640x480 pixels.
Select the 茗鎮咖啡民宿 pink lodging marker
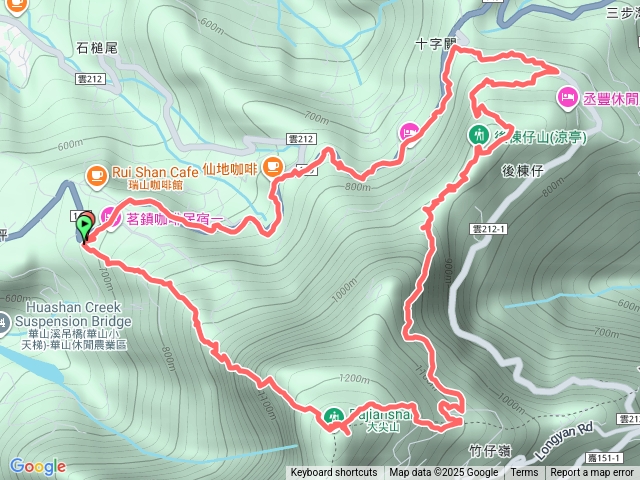(110, 218)
